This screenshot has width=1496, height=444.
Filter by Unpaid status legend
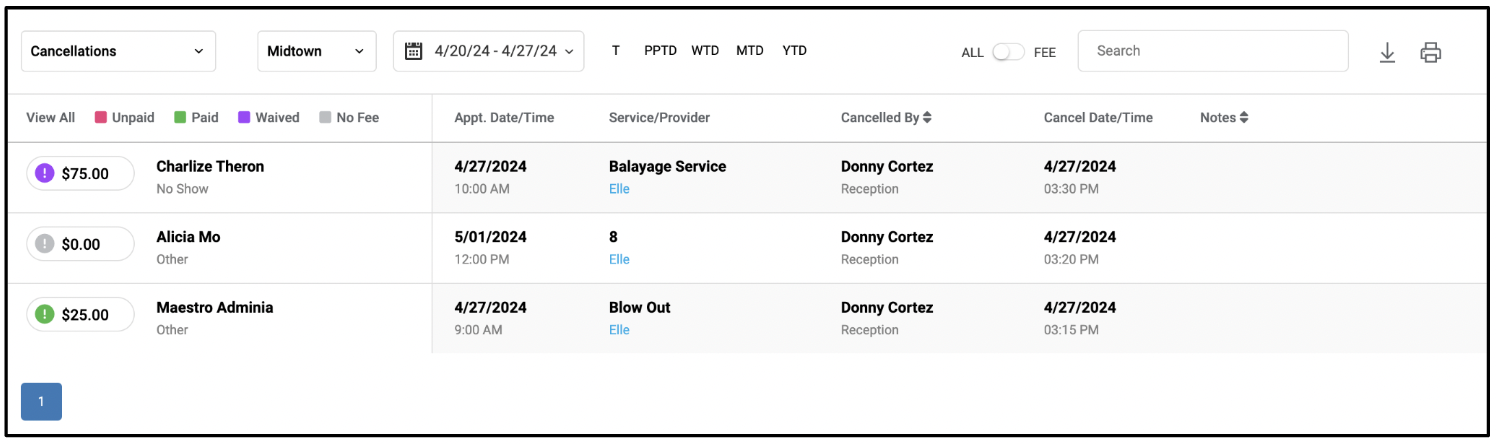pyautogui.click(x=125, y=118)
